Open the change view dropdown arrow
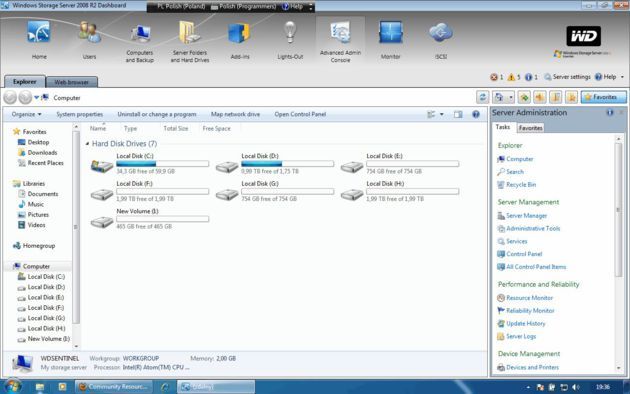Screen dimensions: 630x394 [x=442, y=114]
